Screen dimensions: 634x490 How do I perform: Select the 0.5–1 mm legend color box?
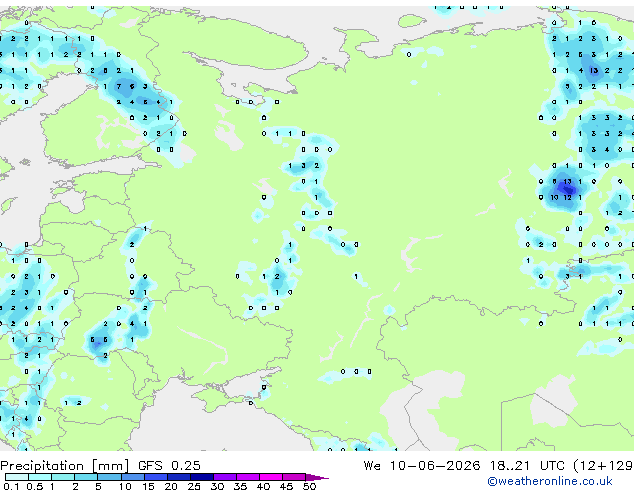40,477
